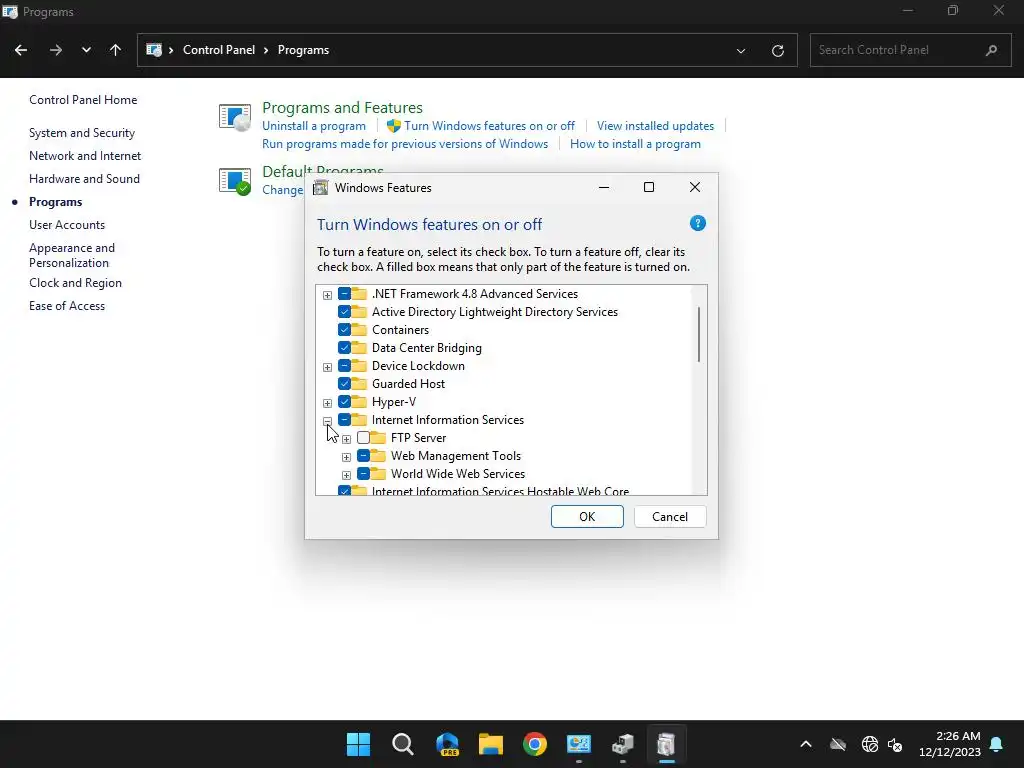The image size is (1024, 768).
Task: Click the Uninstall a program link
Action: coord(313,125)
